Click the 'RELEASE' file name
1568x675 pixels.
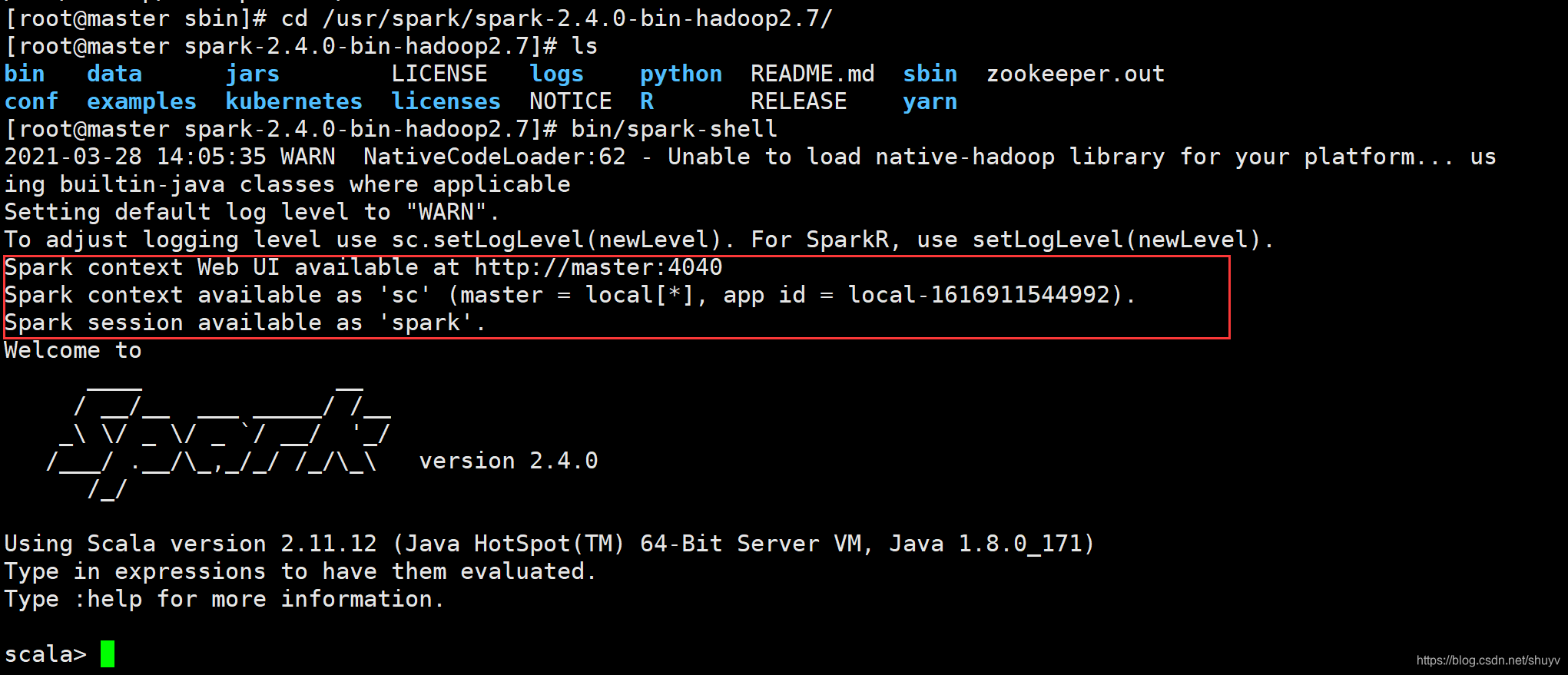pos(799,101)
